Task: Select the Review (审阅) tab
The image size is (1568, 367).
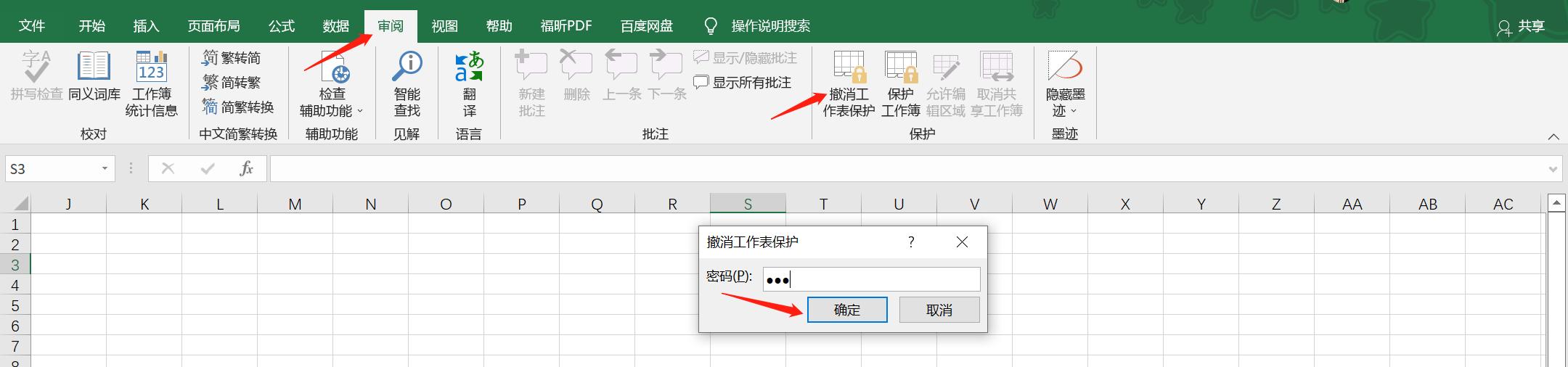Action: 391,26
